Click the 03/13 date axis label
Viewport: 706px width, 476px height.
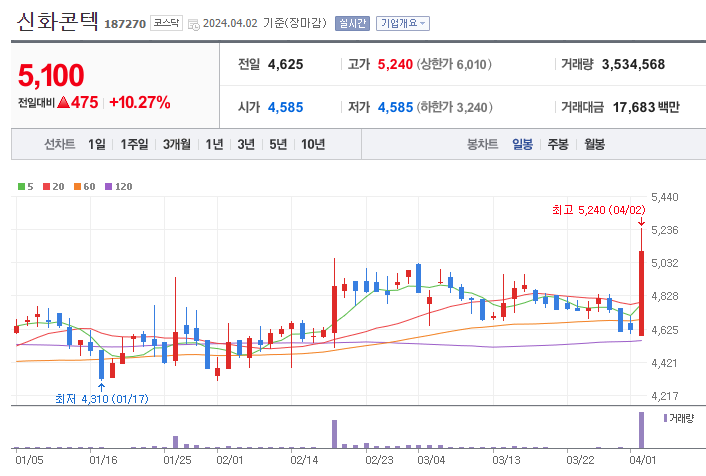507,460
